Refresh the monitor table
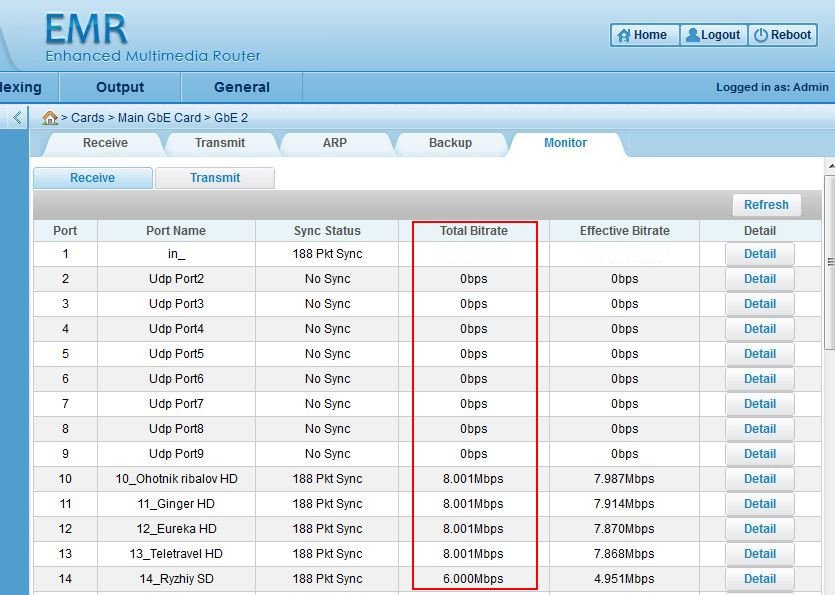Screen dimensions: 835x595 pos(766,205)
